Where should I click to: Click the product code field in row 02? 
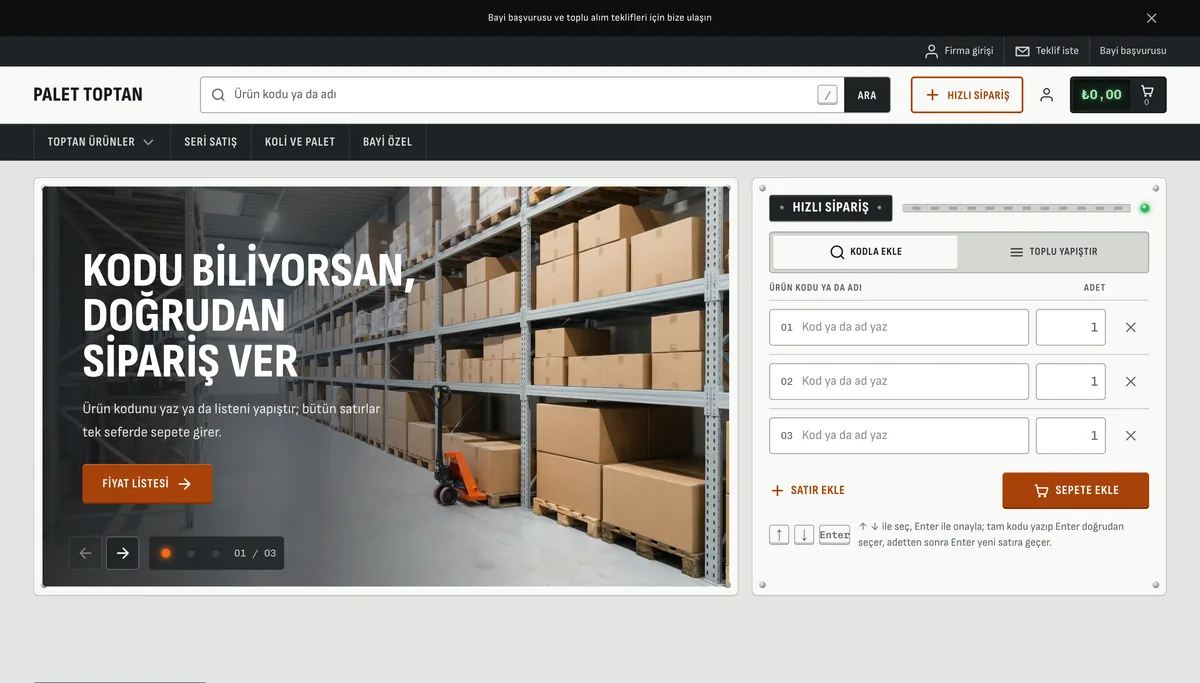click(899, 381)
